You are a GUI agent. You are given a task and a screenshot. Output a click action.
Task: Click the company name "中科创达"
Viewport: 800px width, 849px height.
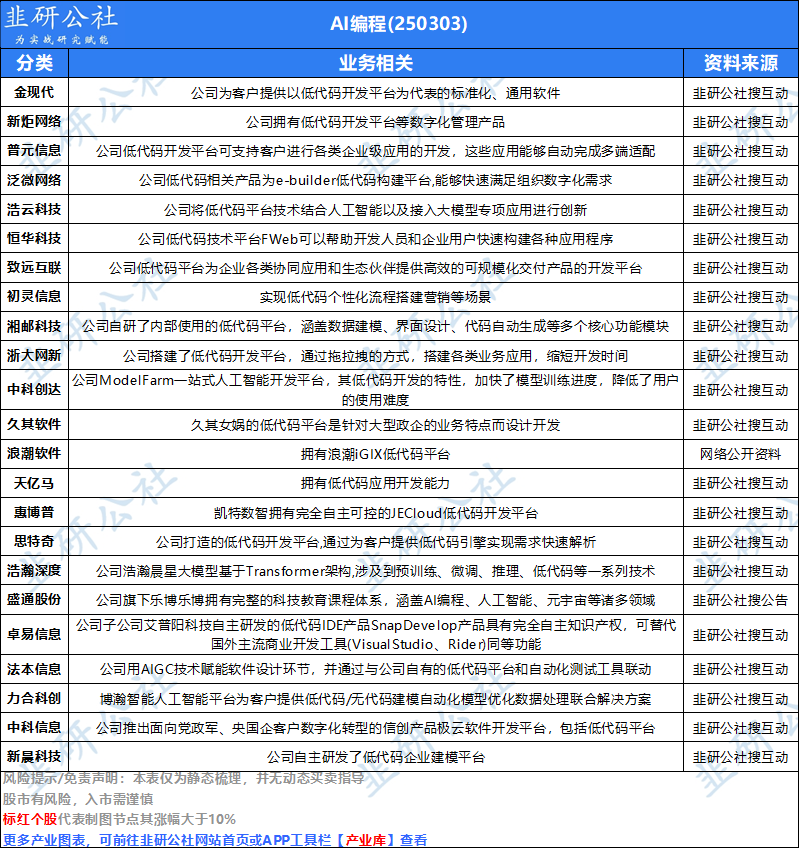(34, 390)
